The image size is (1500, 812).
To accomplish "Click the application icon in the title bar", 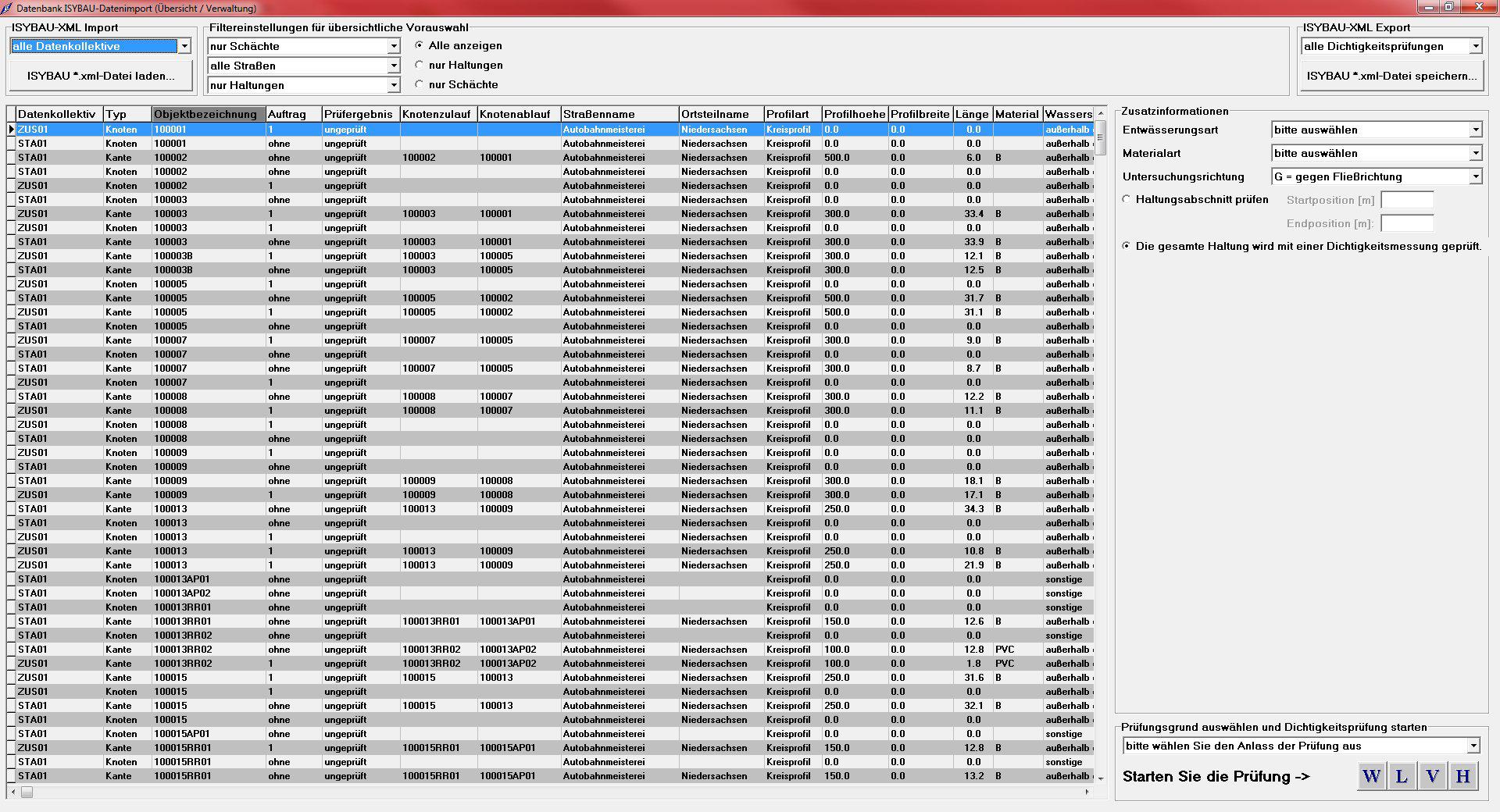I will [x=8, y=8].
